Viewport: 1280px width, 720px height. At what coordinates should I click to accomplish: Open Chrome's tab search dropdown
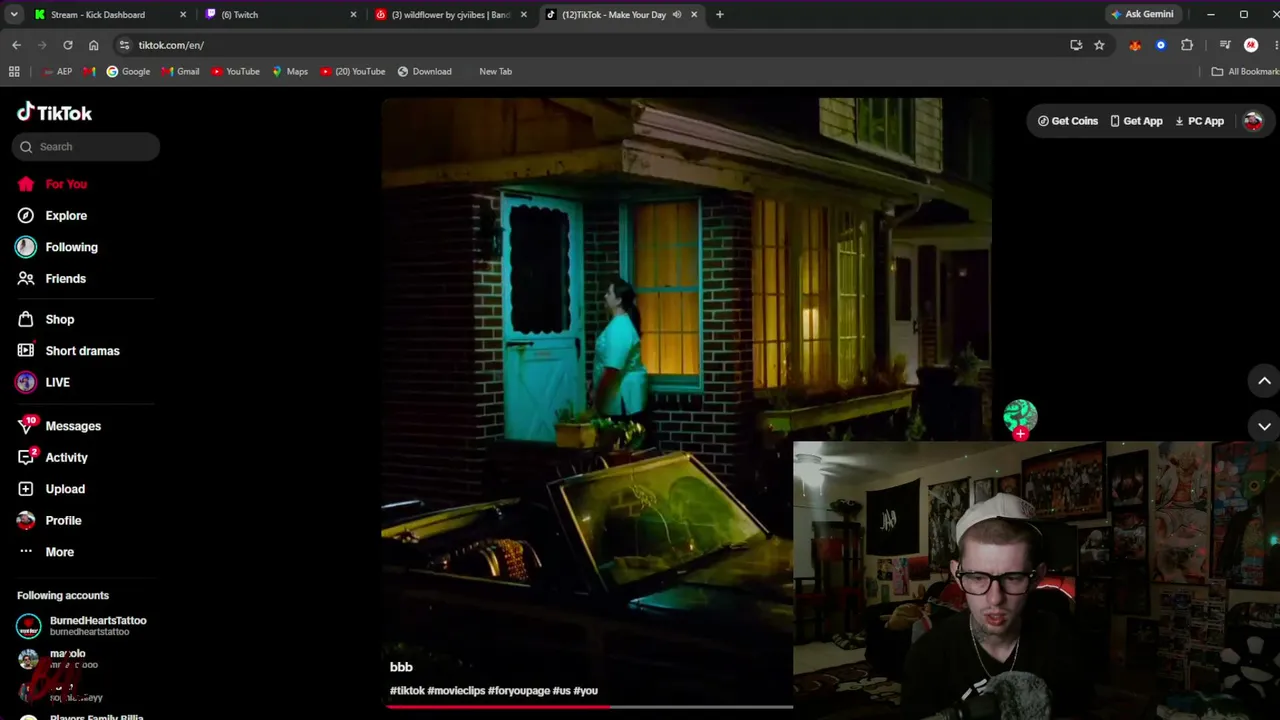pos(14,15)
